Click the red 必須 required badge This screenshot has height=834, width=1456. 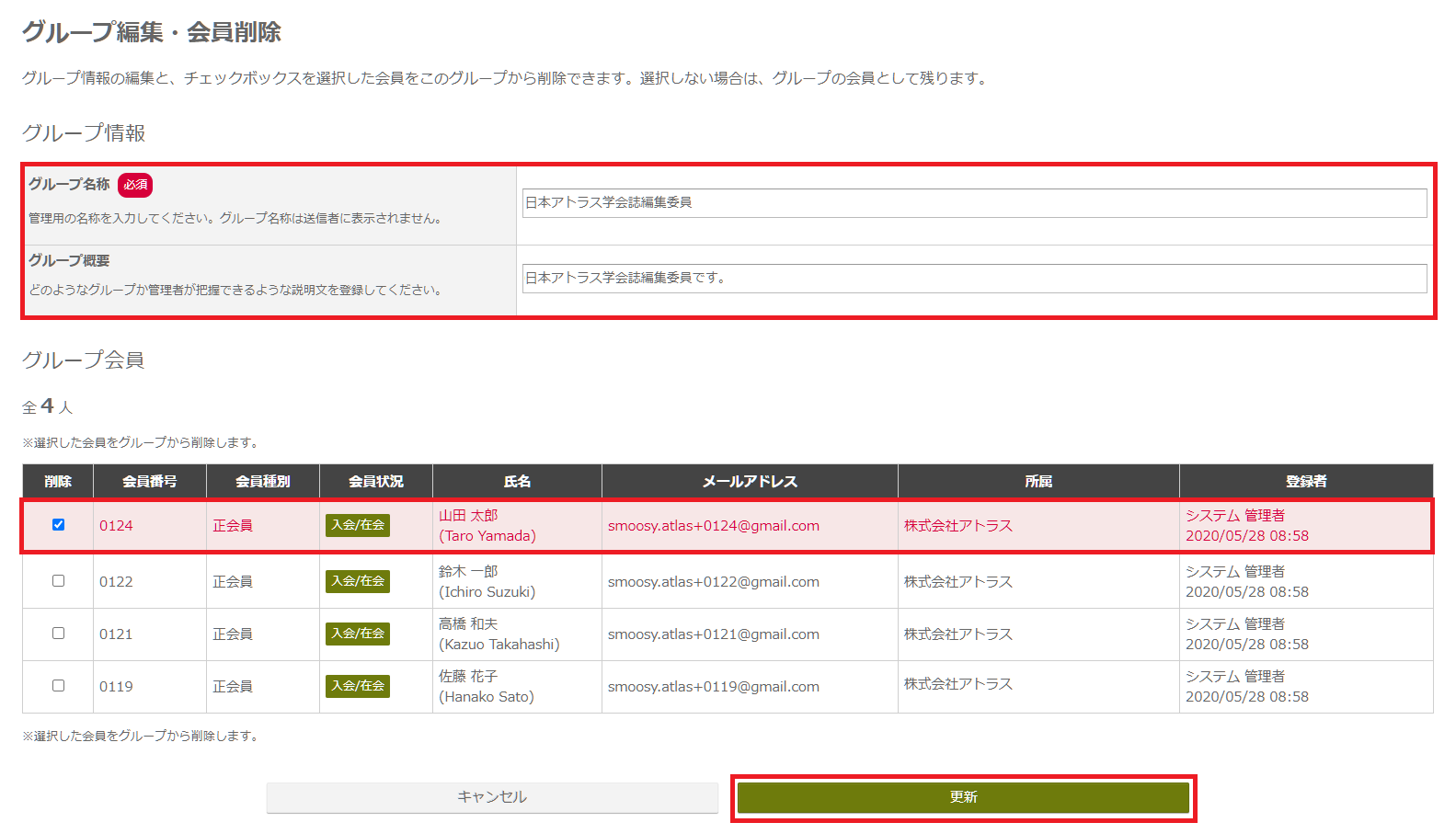pyautogui.click(x=135, y=185)
